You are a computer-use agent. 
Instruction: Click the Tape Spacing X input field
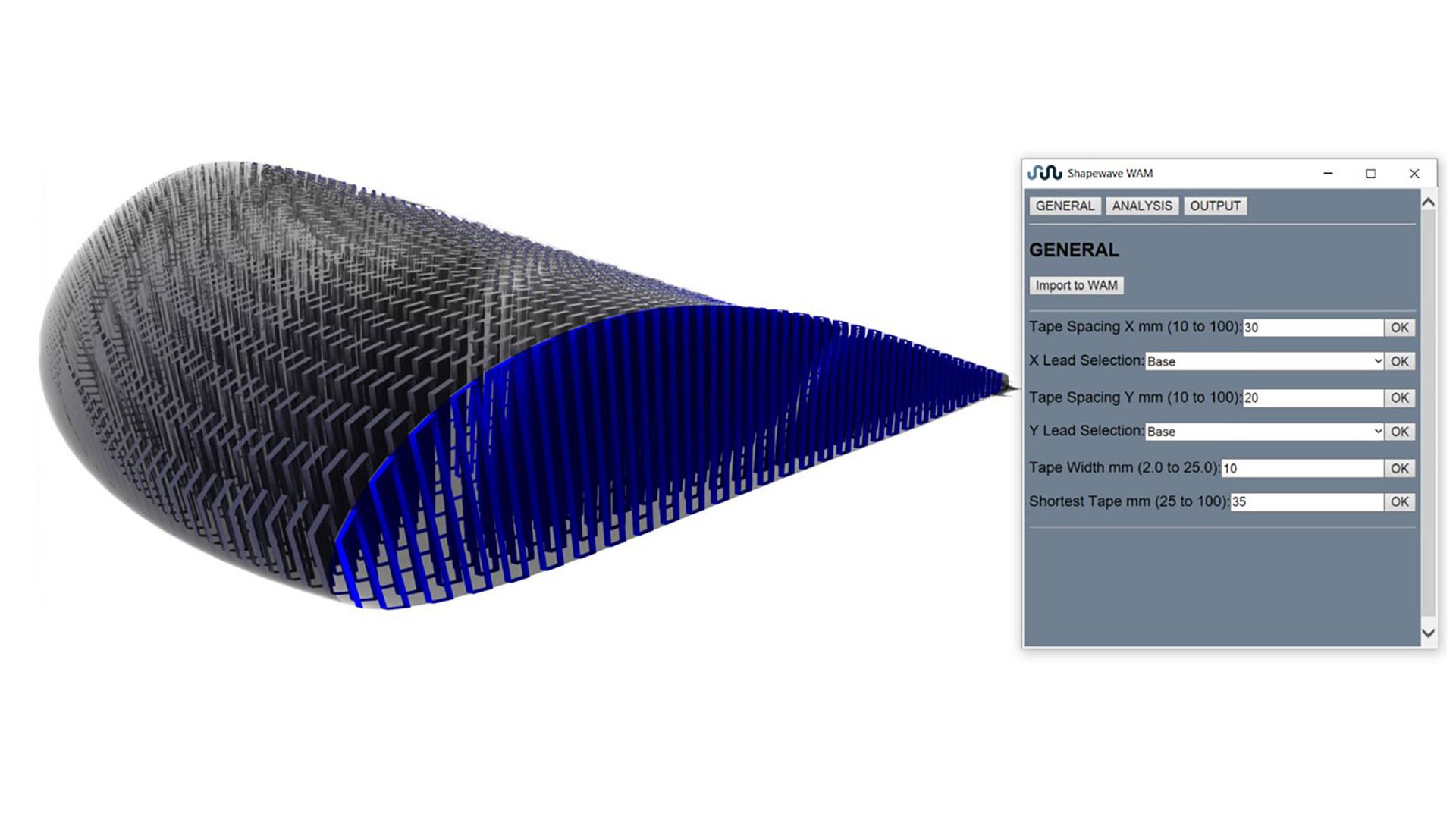(x=1313, y=328)
